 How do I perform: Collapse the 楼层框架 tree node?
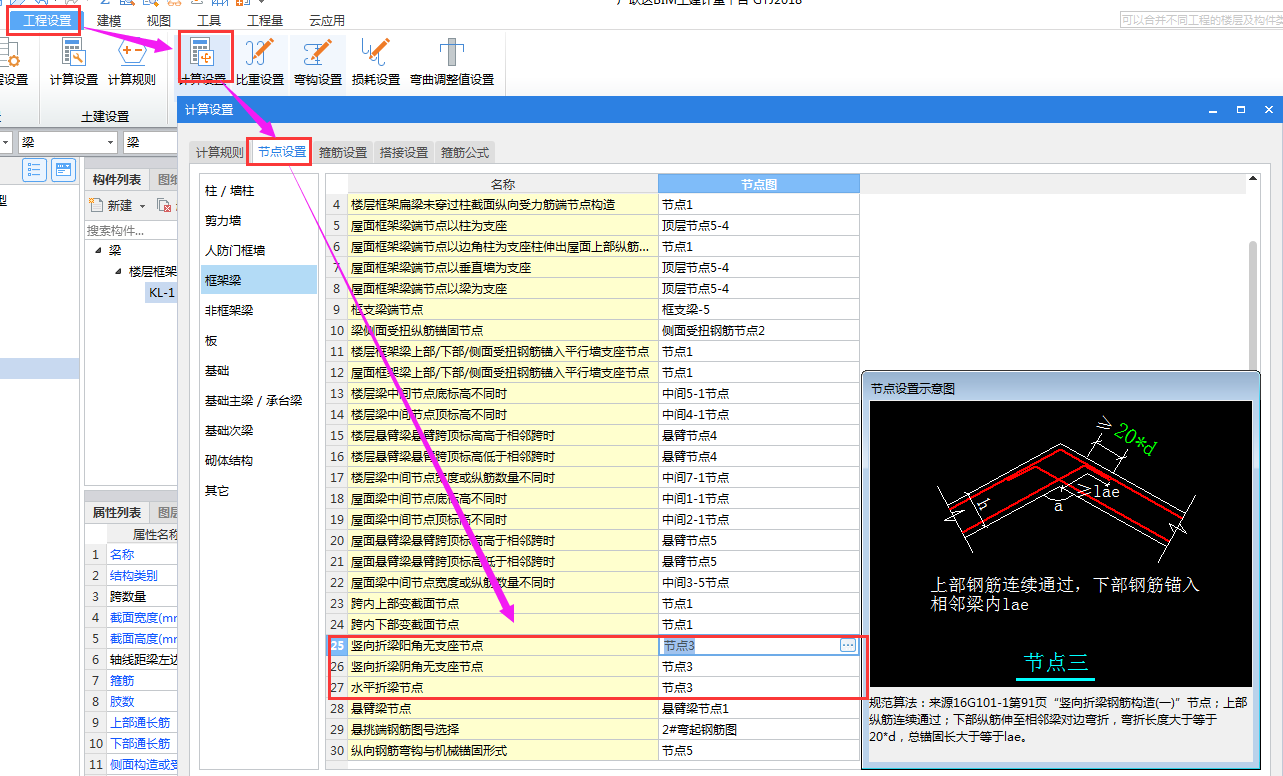point(118,271)
